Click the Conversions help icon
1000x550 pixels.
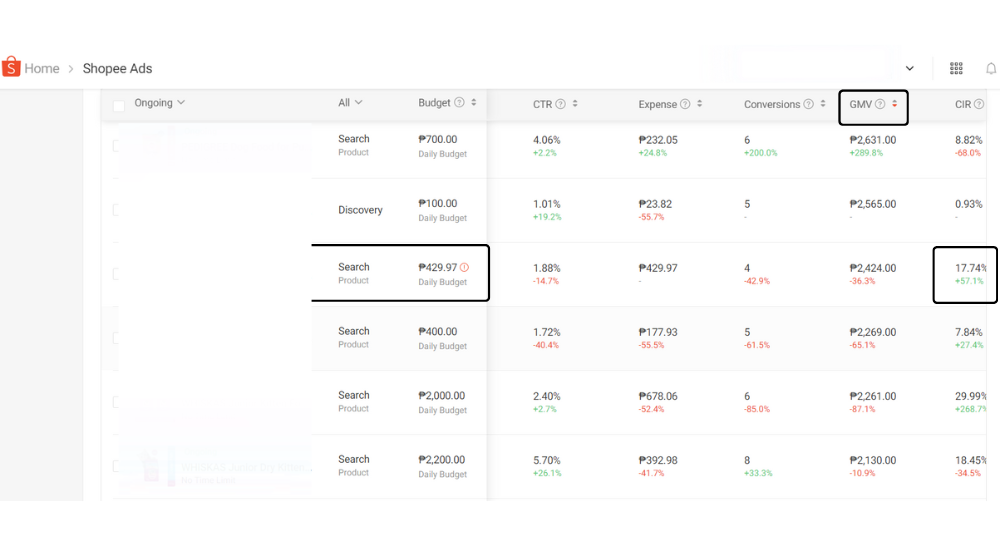808,104
